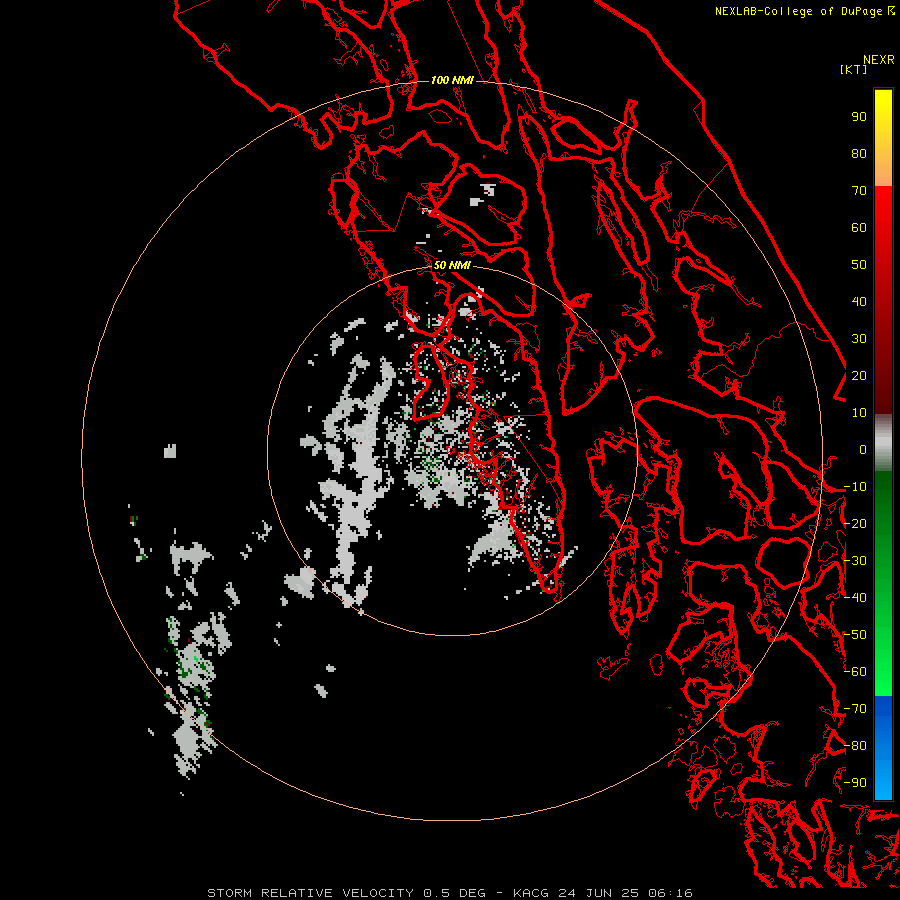Click the -80 value on velocity scale
900x900 pixels.
tap(855, 746)
